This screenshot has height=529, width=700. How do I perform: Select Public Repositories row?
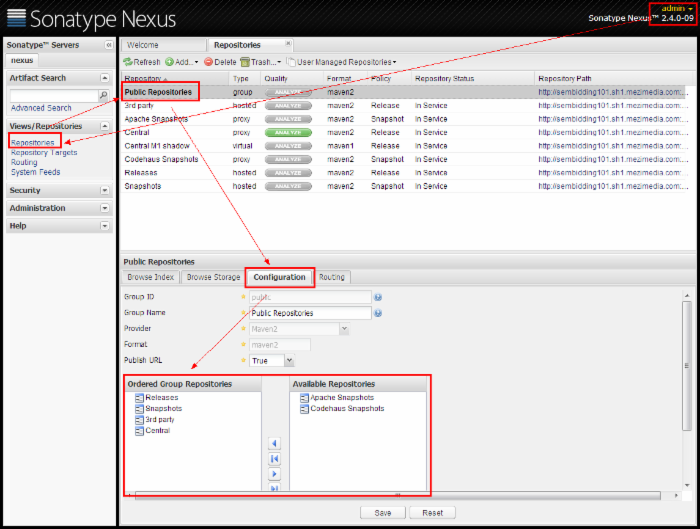[x=404, y=92]
